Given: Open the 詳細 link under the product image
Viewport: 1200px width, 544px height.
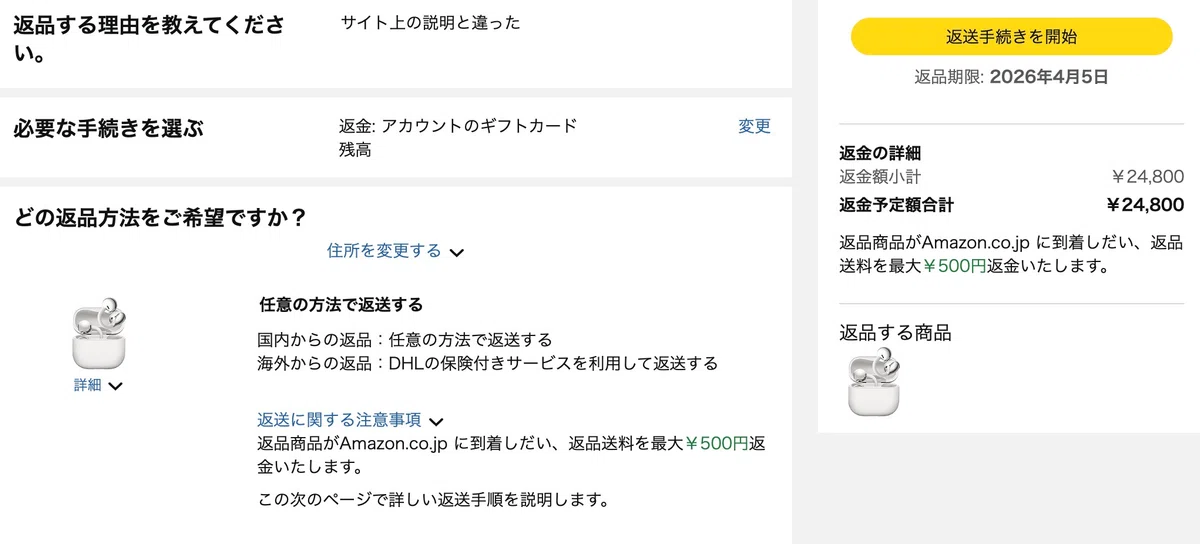Looking at the screenshot, I should (x=88, y=385).
